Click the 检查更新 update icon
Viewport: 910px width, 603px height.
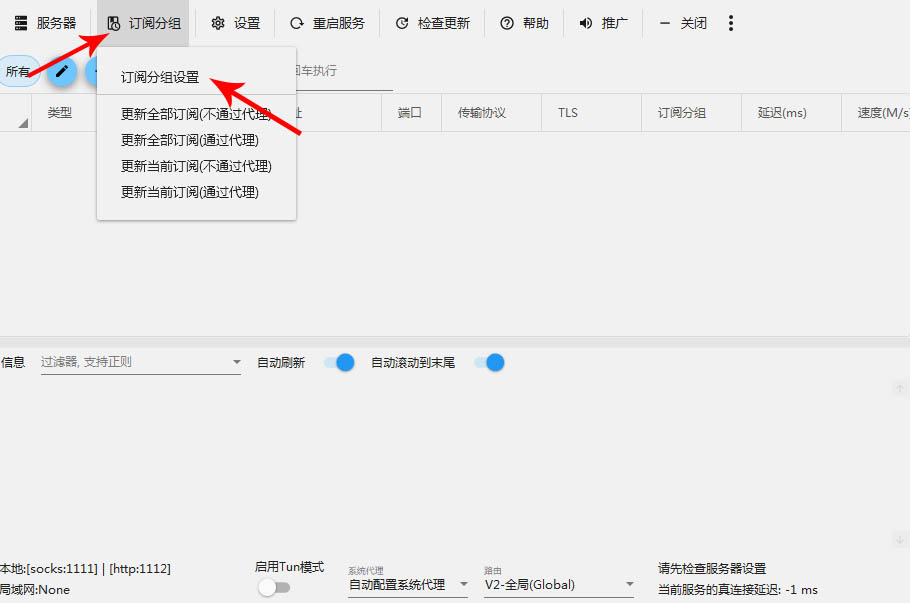tap(402, 23)
